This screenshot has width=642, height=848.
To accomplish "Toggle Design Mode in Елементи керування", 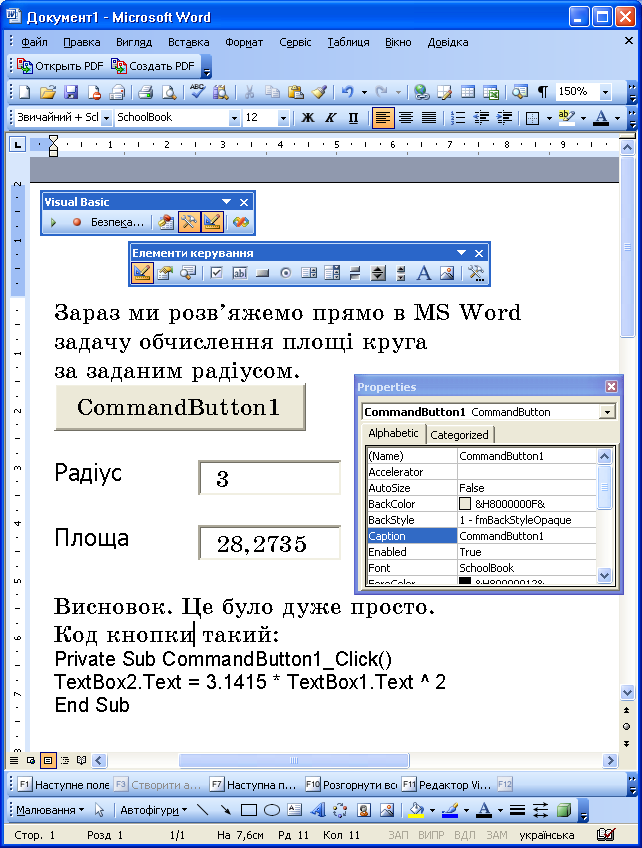I will coord(142,273).
